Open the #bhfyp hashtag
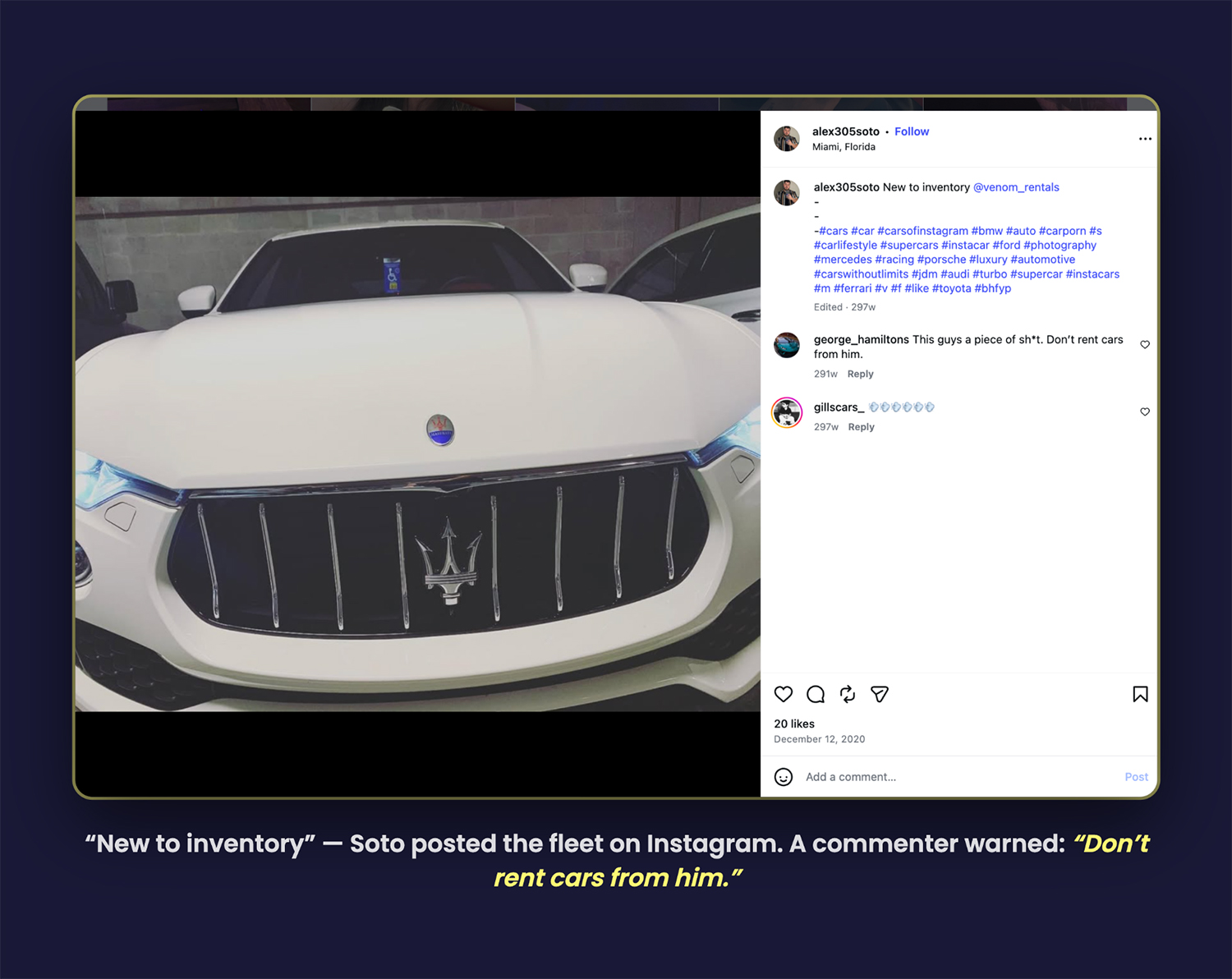The height and width of the screenshot is (979, 1232). click(992, 288)
